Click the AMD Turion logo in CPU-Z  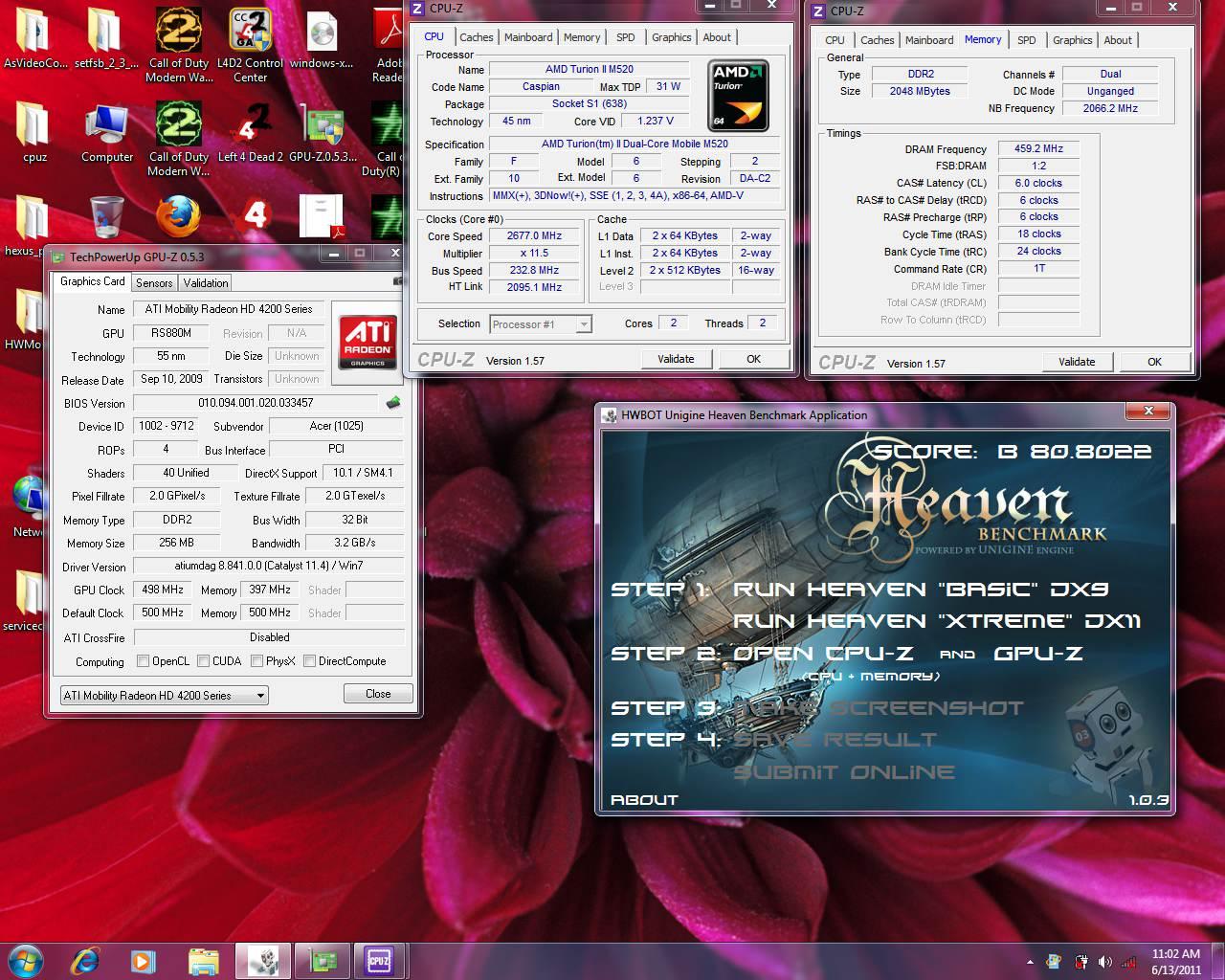click(x=739, y=95)
